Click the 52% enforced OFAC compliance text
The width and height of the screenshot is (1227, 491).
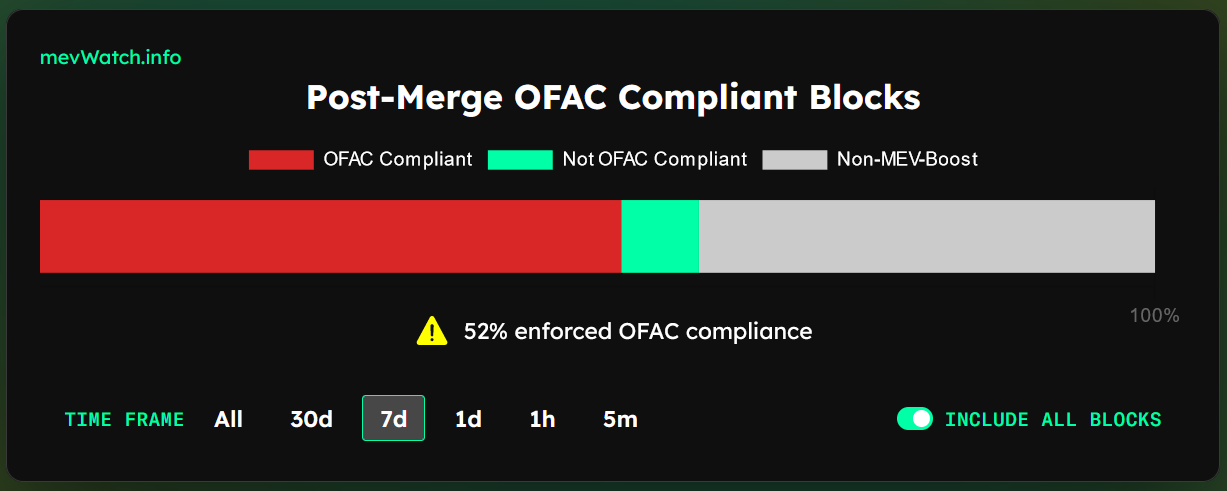tap(638, 331)
